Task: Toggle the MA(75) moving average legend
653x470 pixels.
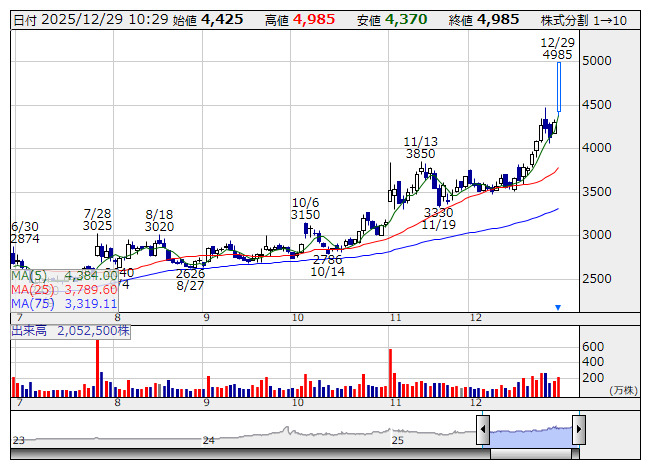Action: tap(64, 303)
